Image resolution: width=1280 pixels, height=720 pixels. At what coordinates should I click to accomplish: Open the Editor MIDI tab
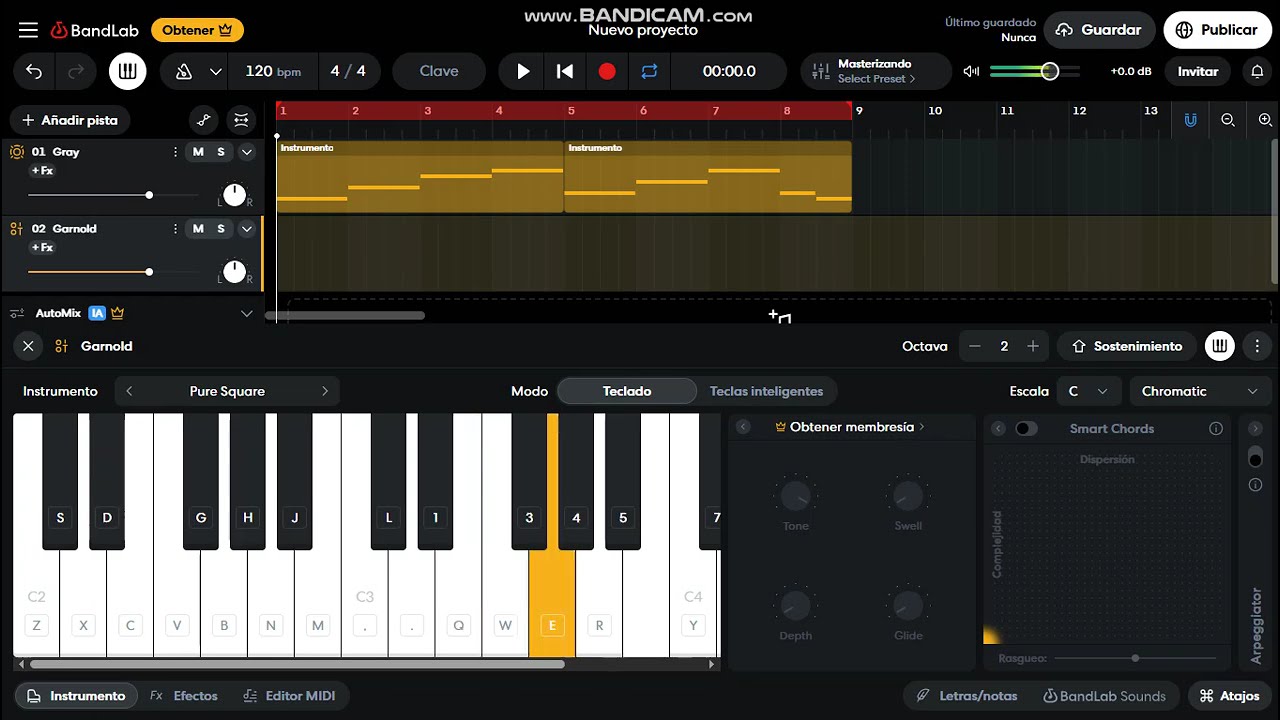coord(289,696)
